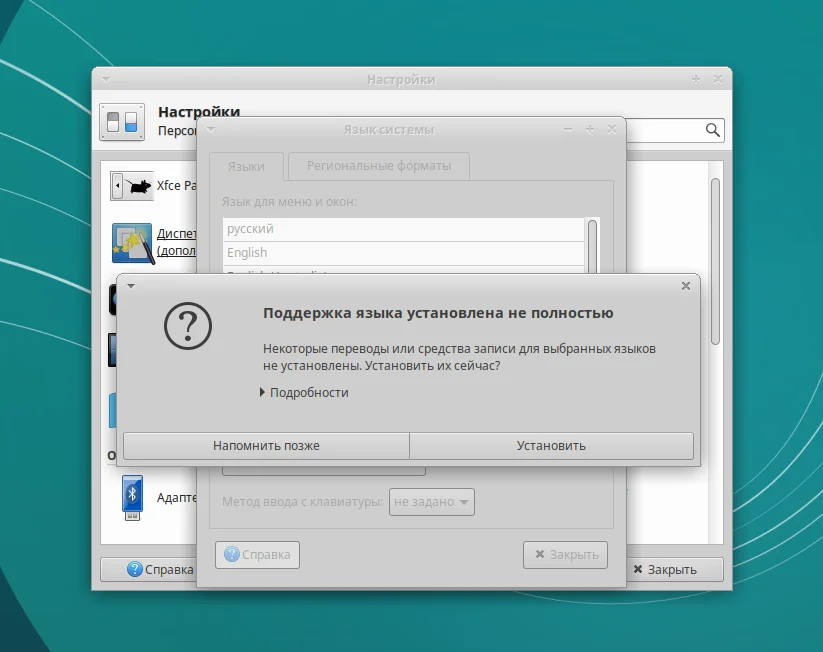
Task: Click Закрыть in the Язык системы window
Action: pos(565,555)
